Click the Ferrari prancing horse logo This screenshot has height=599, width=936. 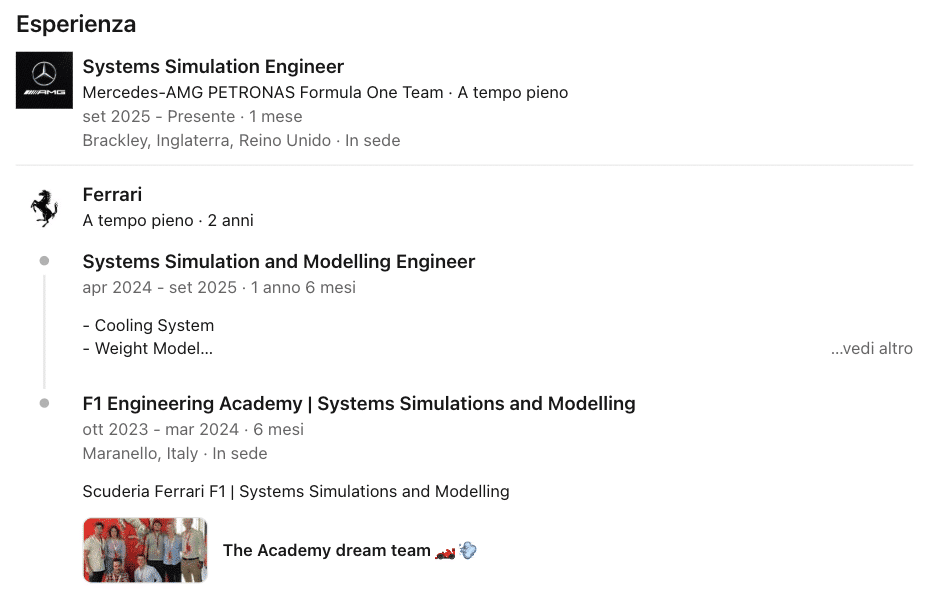click(x=44, y=207)
